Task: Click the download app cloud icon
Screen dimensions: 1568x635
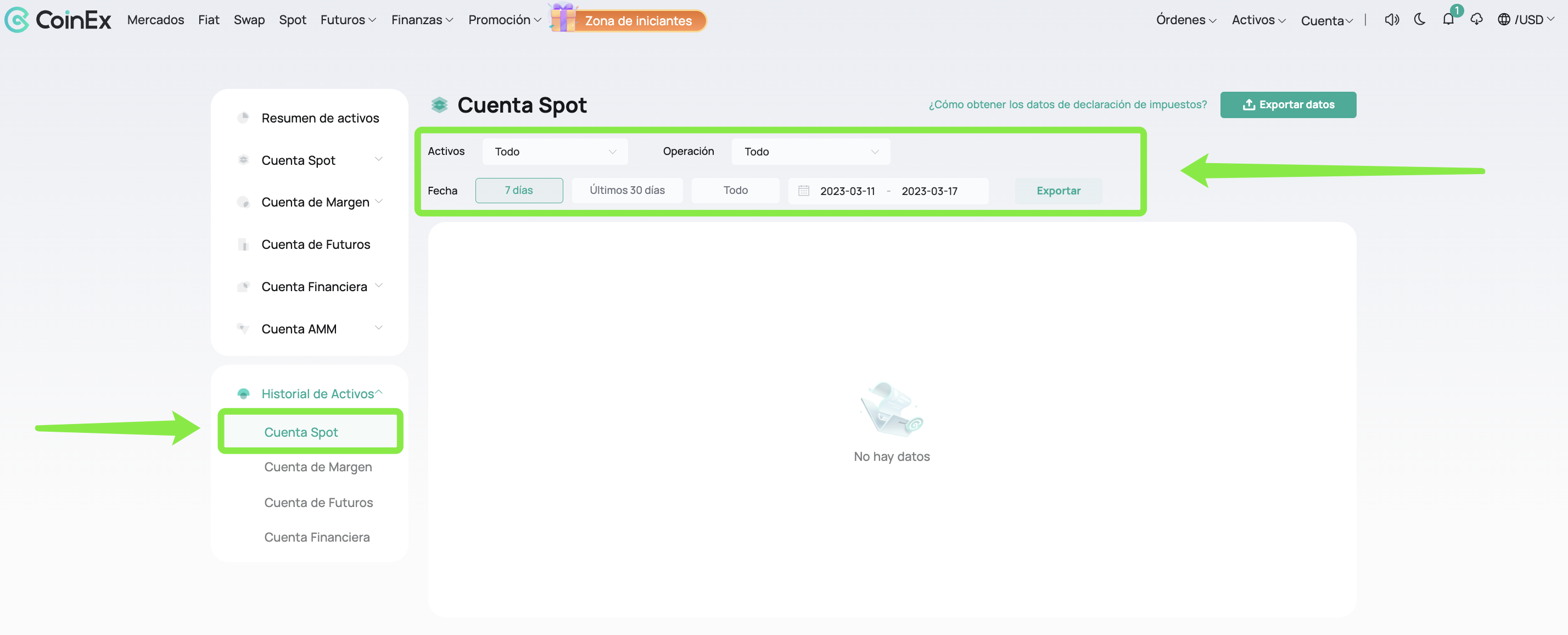Action: [1476, 19]
